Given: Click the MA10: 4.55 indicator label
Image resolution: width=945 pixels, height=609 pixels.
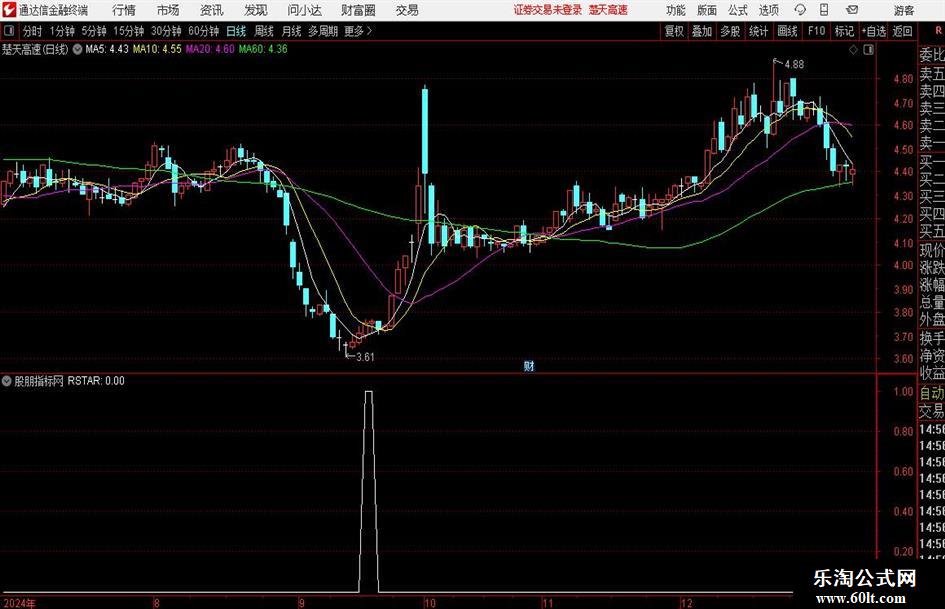Looking at the screenshot, I should pyautogui.click(x=157, y=49).
